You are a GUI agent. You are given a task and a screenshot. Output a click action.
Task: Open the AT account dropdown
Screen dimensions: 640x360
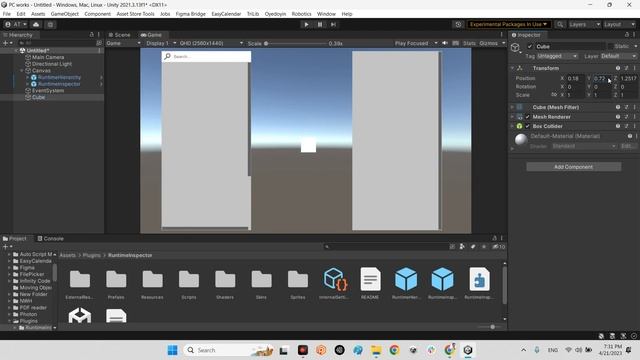point(16,24)
